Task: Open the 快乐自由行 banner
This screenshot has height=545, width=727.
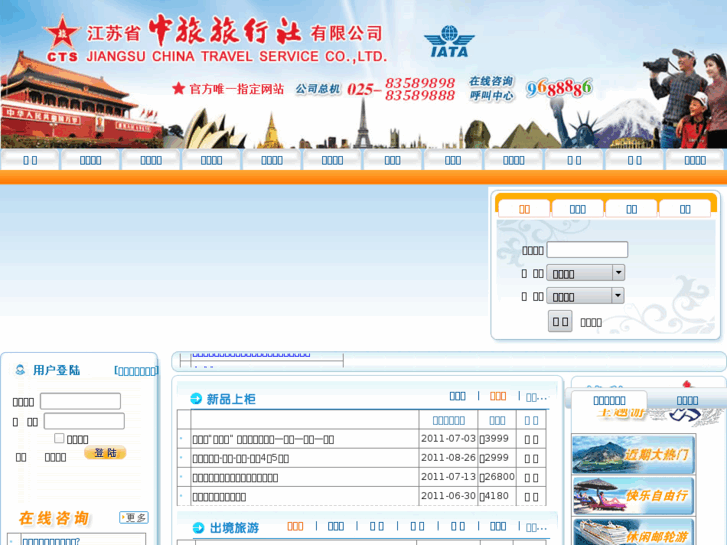Action: 633,495
